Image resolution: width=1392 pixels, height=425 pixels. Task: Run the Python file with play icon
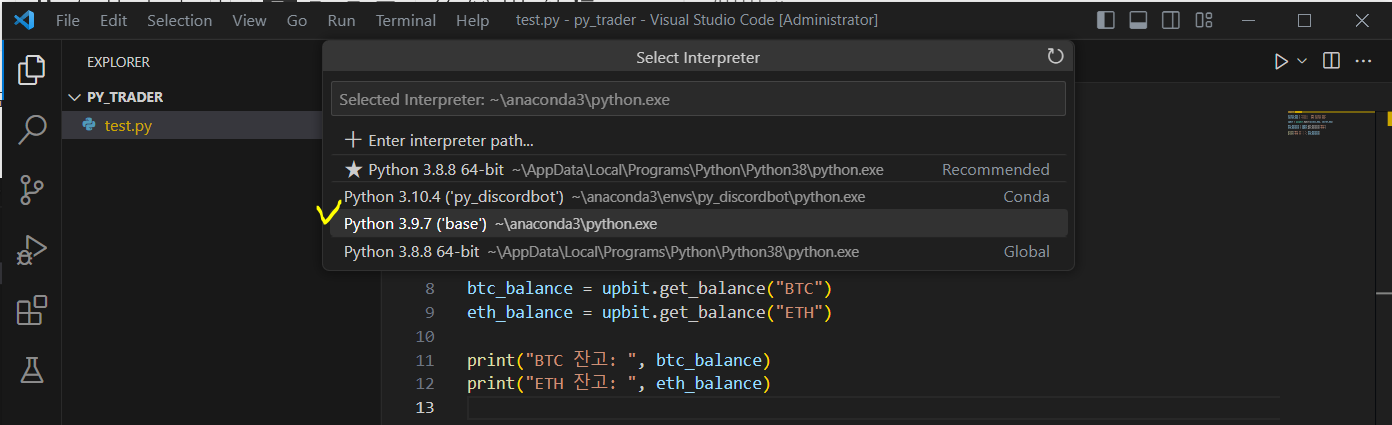(1281, 62)
